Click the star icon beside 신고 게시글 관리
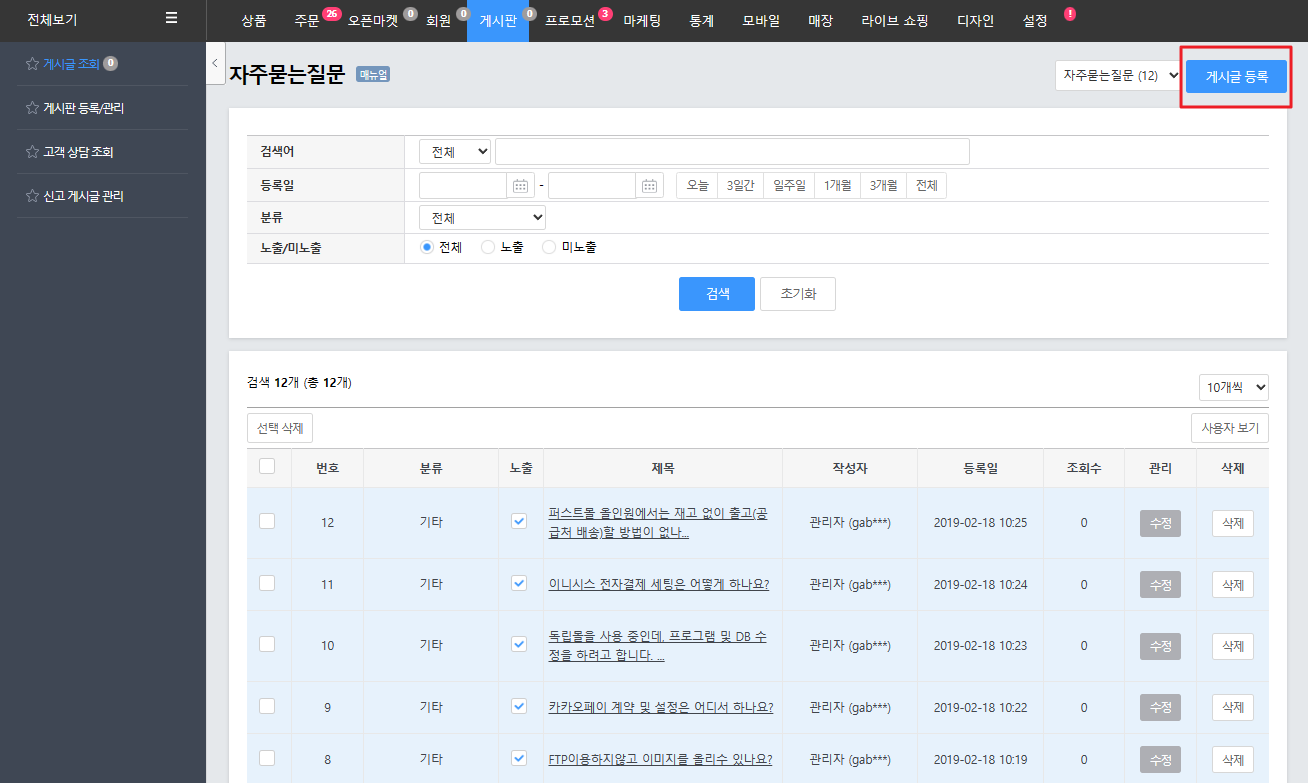1308x783 pixels. (x=32, y=196)
